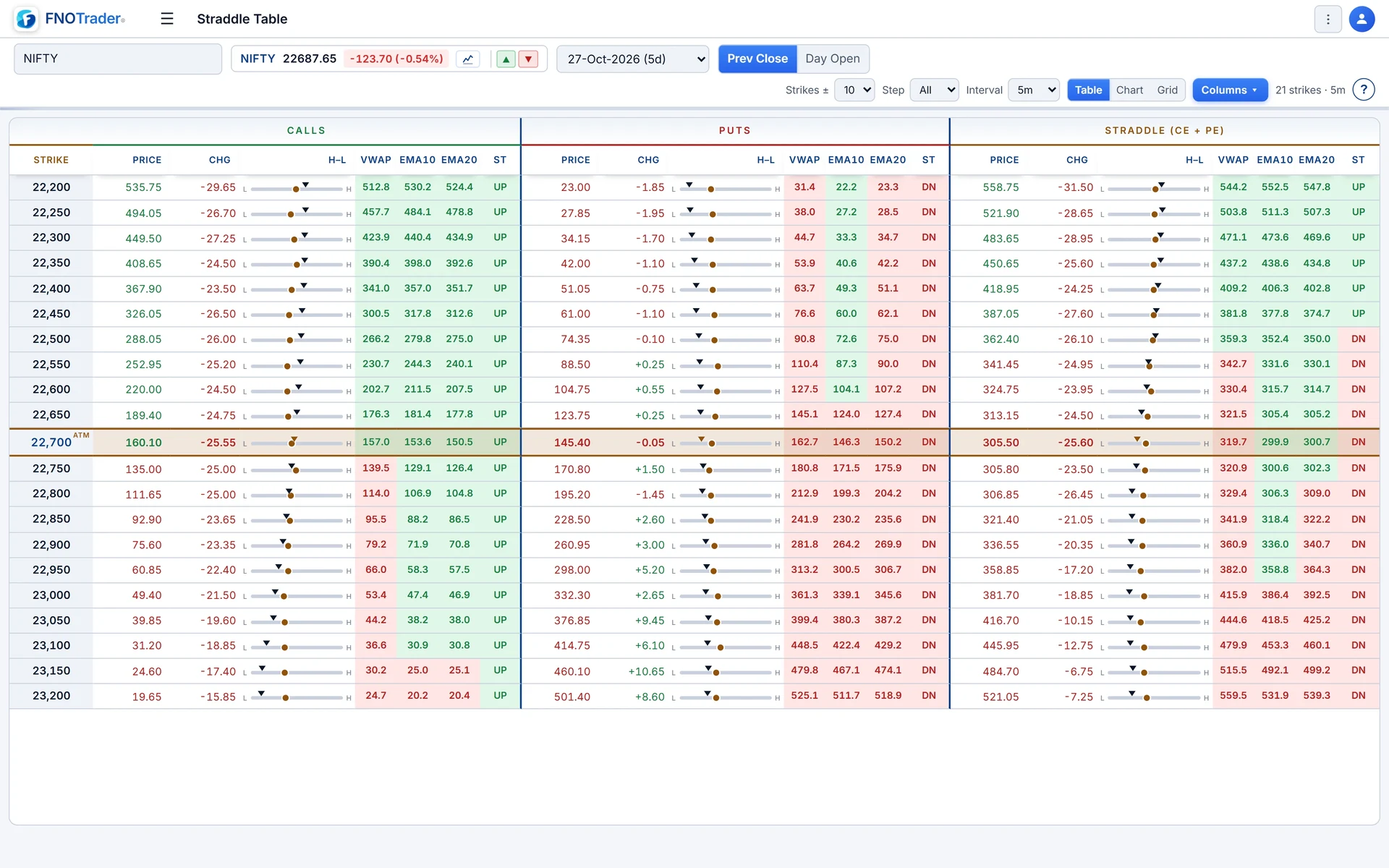Open the Interval 5m dropdown
Viewport: 1389px width, 868px height.
pyautogui.click(x=1034, y=90)
